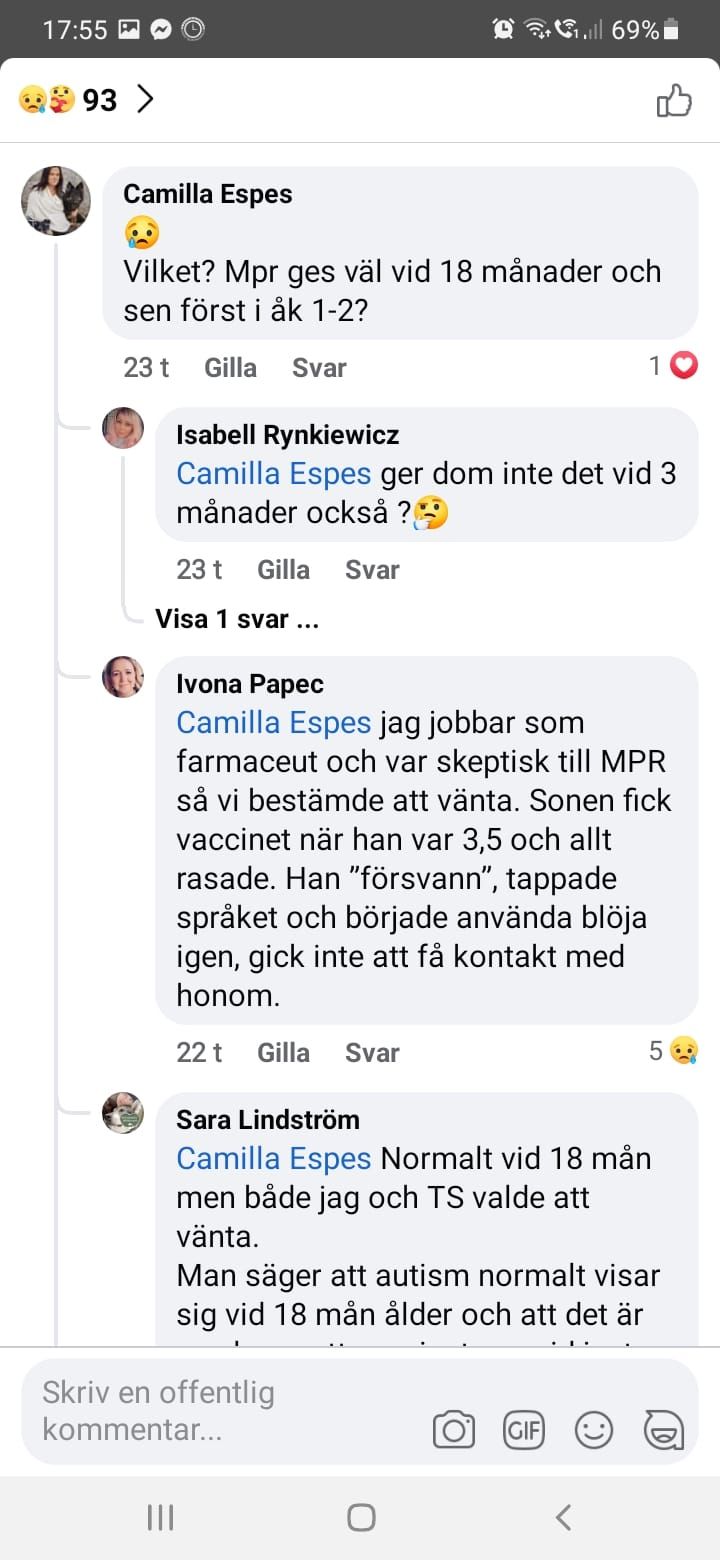Open the camera icon in comment bar

(x=453, y=1430)
